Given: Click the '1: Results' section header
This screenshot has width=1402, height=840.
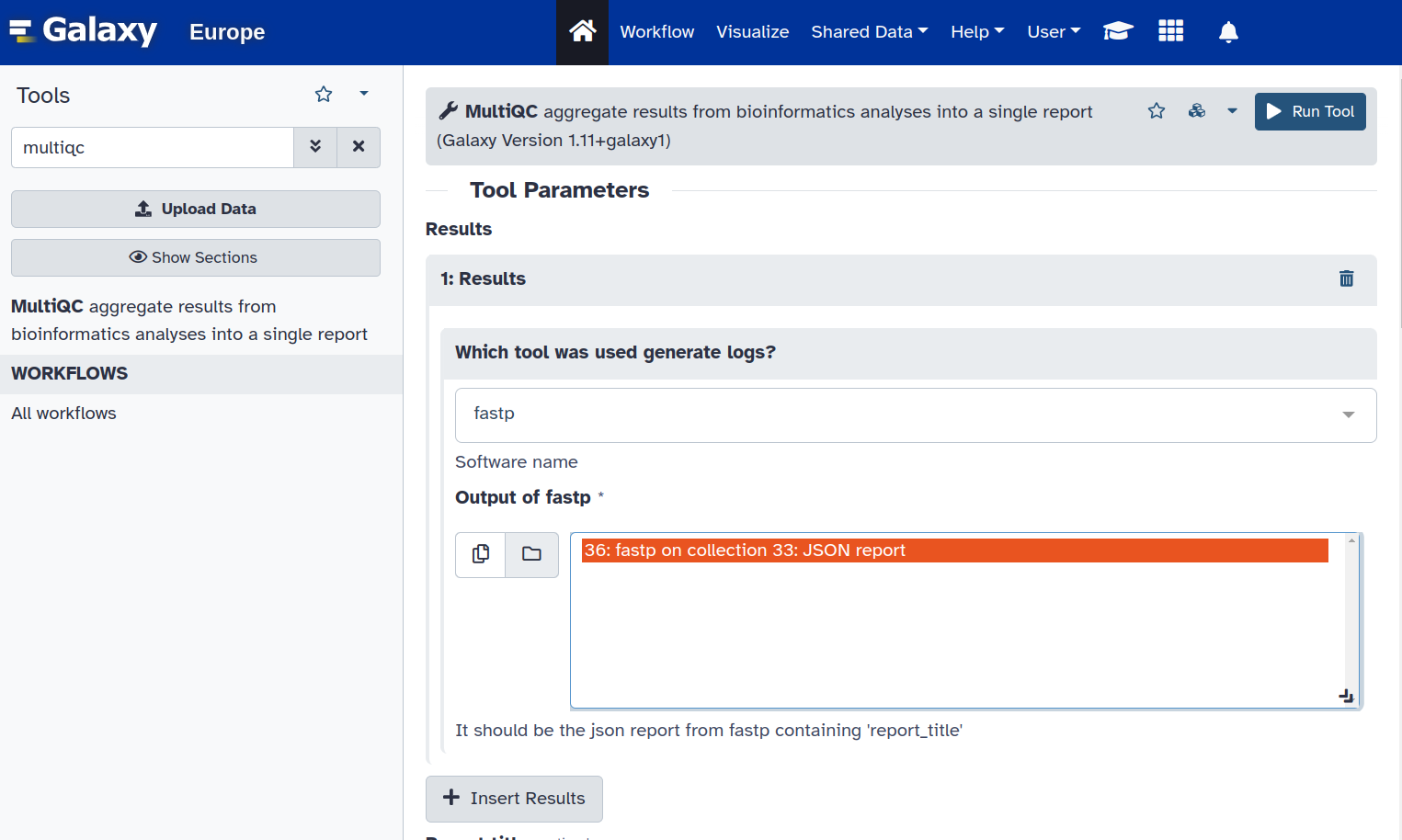Looking at the screenshot, I should [901, 279].
